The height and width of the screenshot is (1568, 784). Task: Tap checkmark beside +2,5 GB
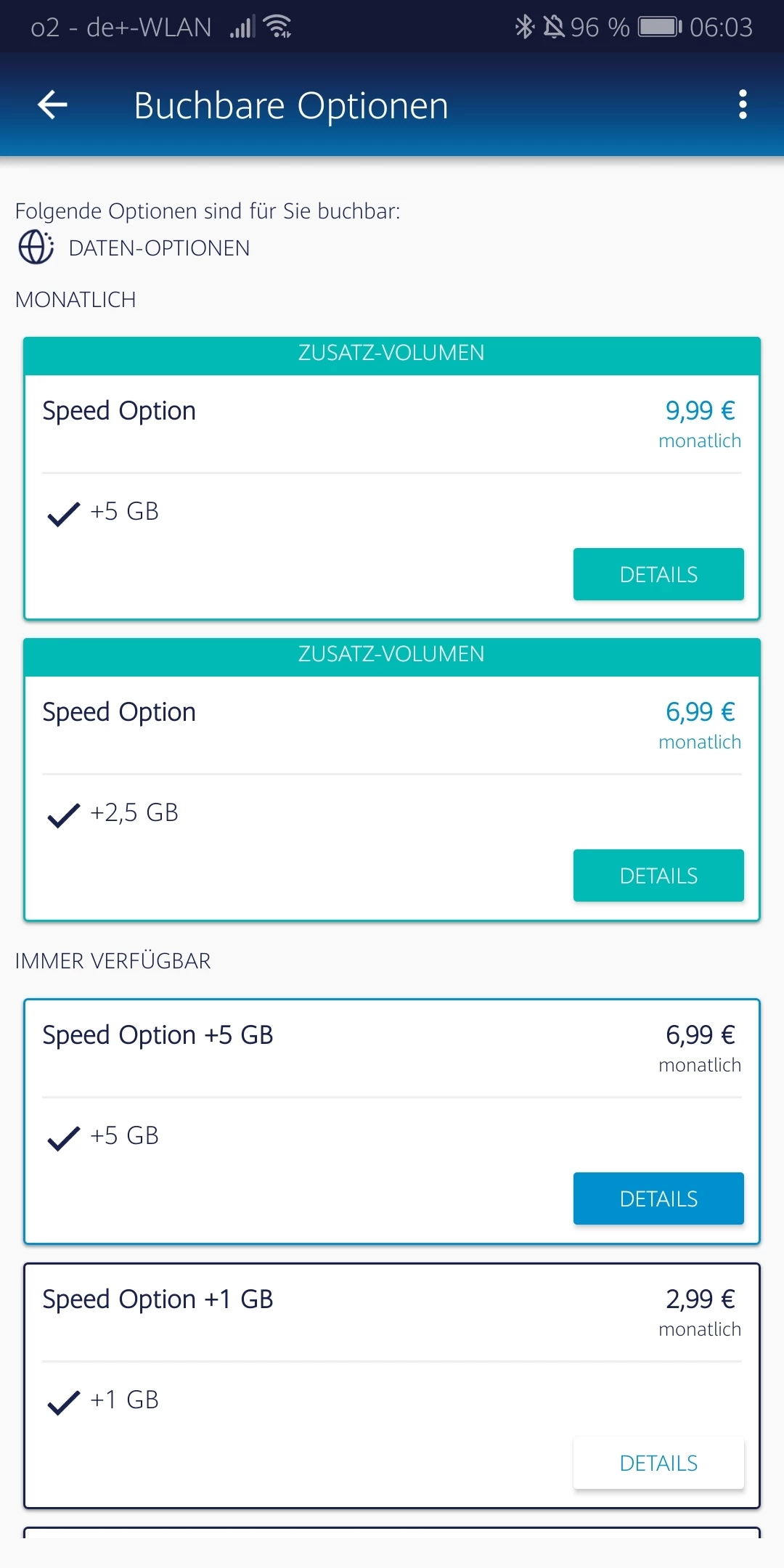(63, 814)
